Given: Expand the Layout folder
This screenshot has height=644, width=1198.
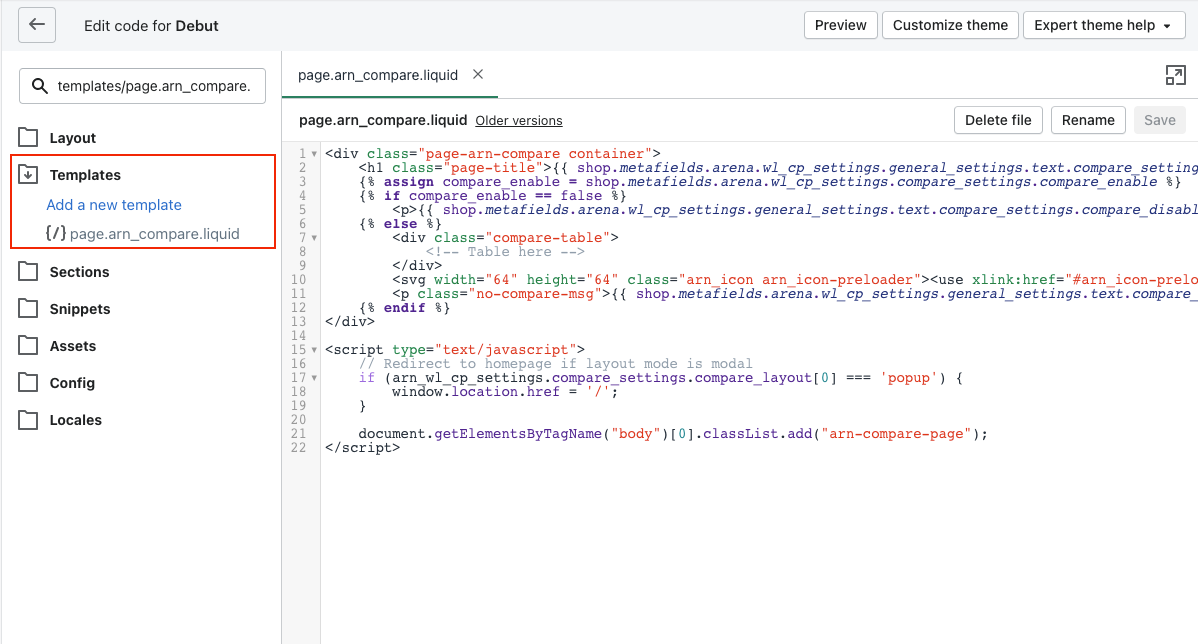Looking at the screenshot, I should tap(73, 138).
